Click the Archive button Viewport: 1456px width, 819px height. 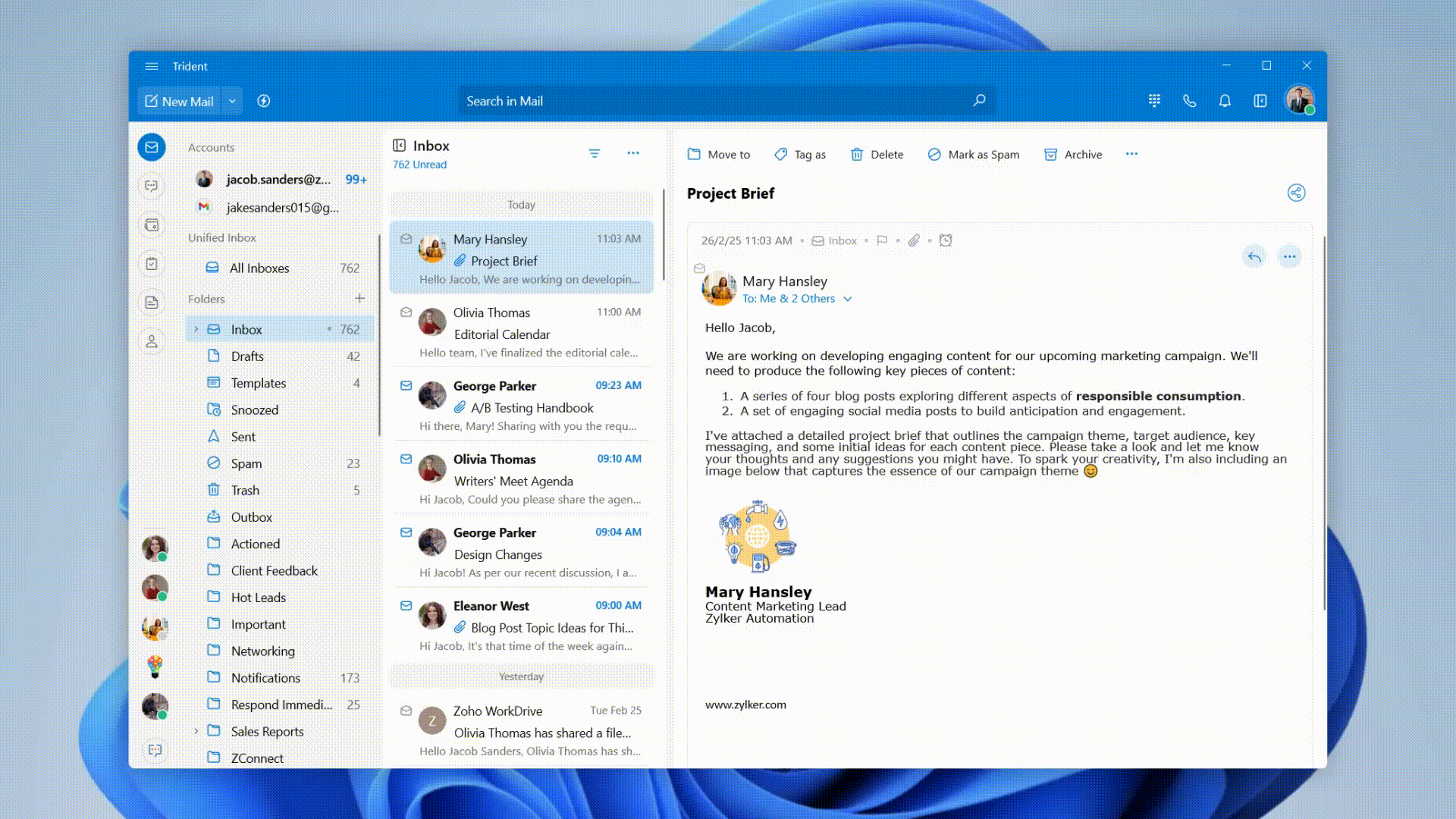click(1073, 154)
